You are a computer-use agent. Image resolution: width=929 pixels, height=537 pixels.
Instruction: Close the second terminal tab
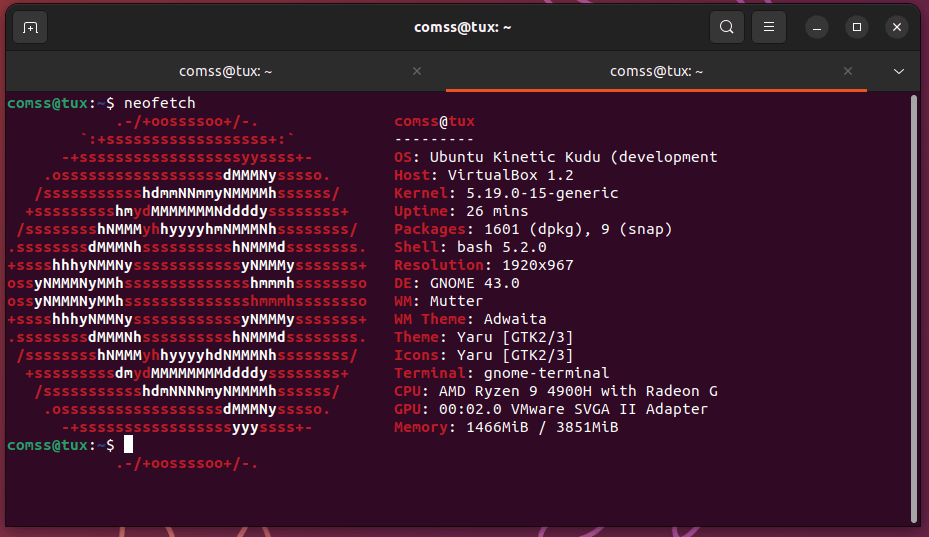848,71
